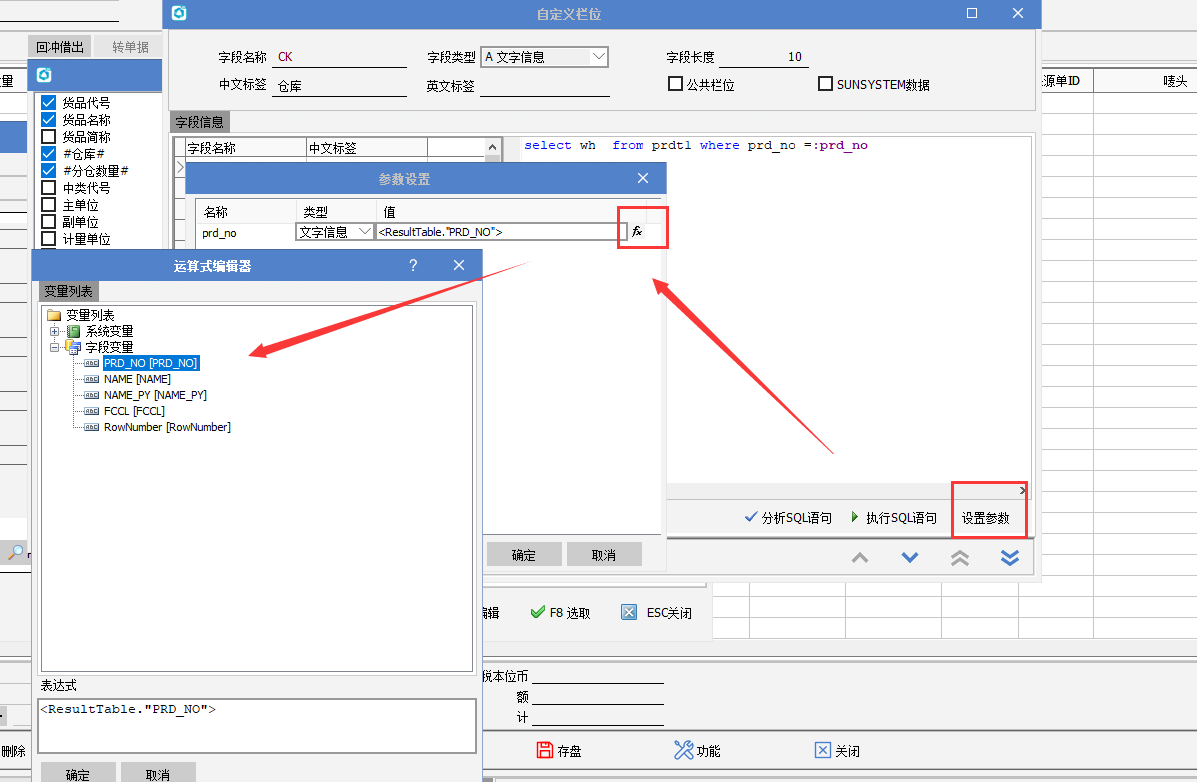The height and width of the screenshot is (782, 1197).
Task: Switch to the 转单据 tab
Action: pos(130,47)
